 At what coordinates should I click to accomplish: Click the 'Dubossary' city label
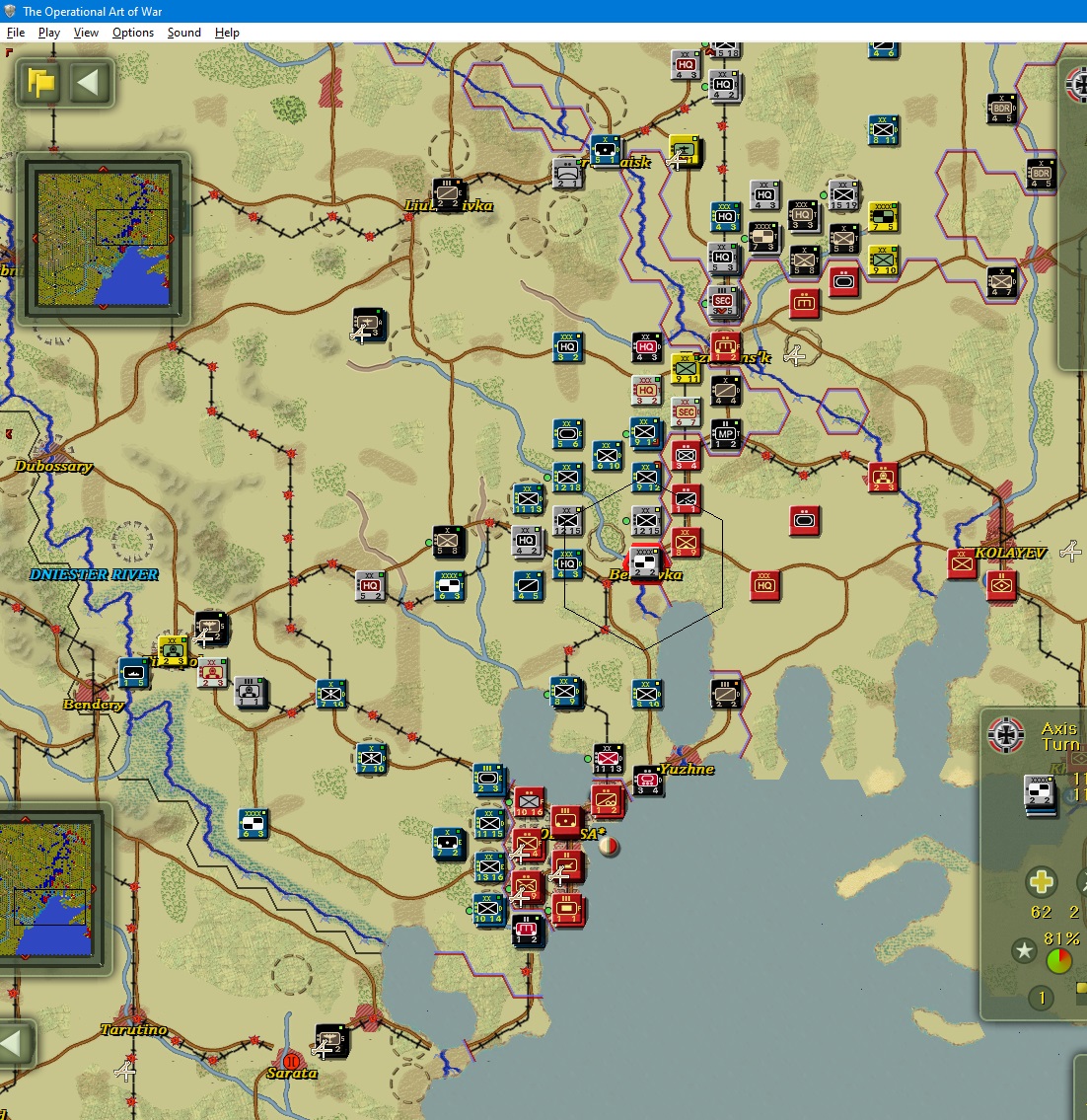click(53, 467)
